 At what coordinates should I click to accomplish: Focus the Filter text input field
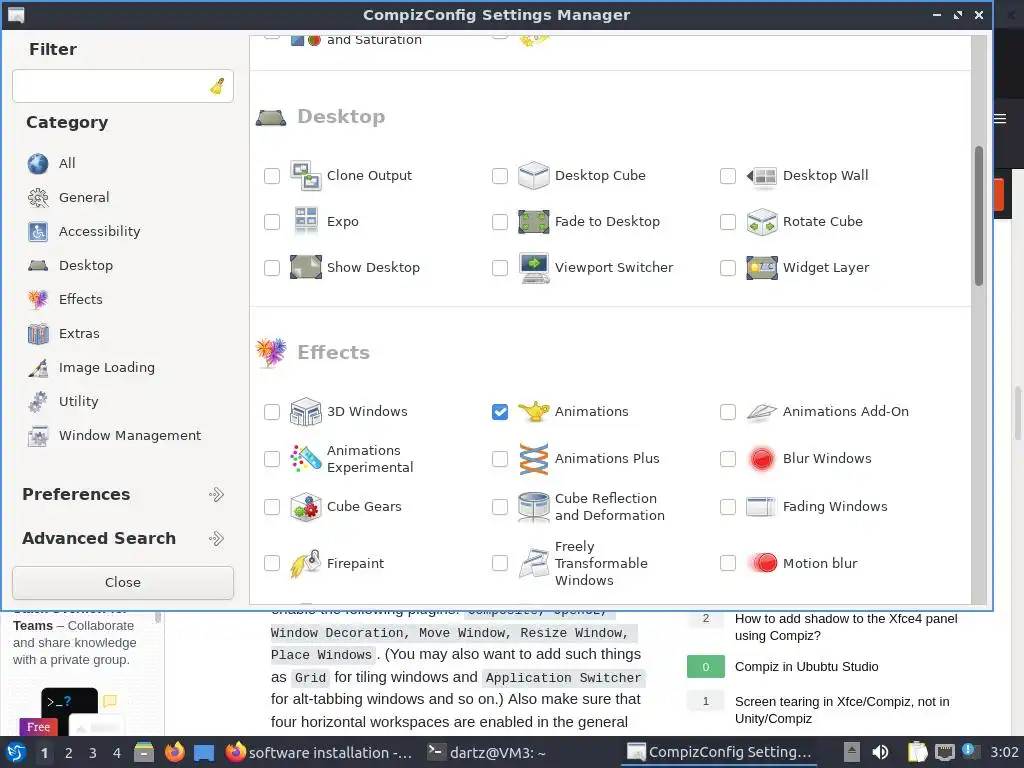point(123,86)
